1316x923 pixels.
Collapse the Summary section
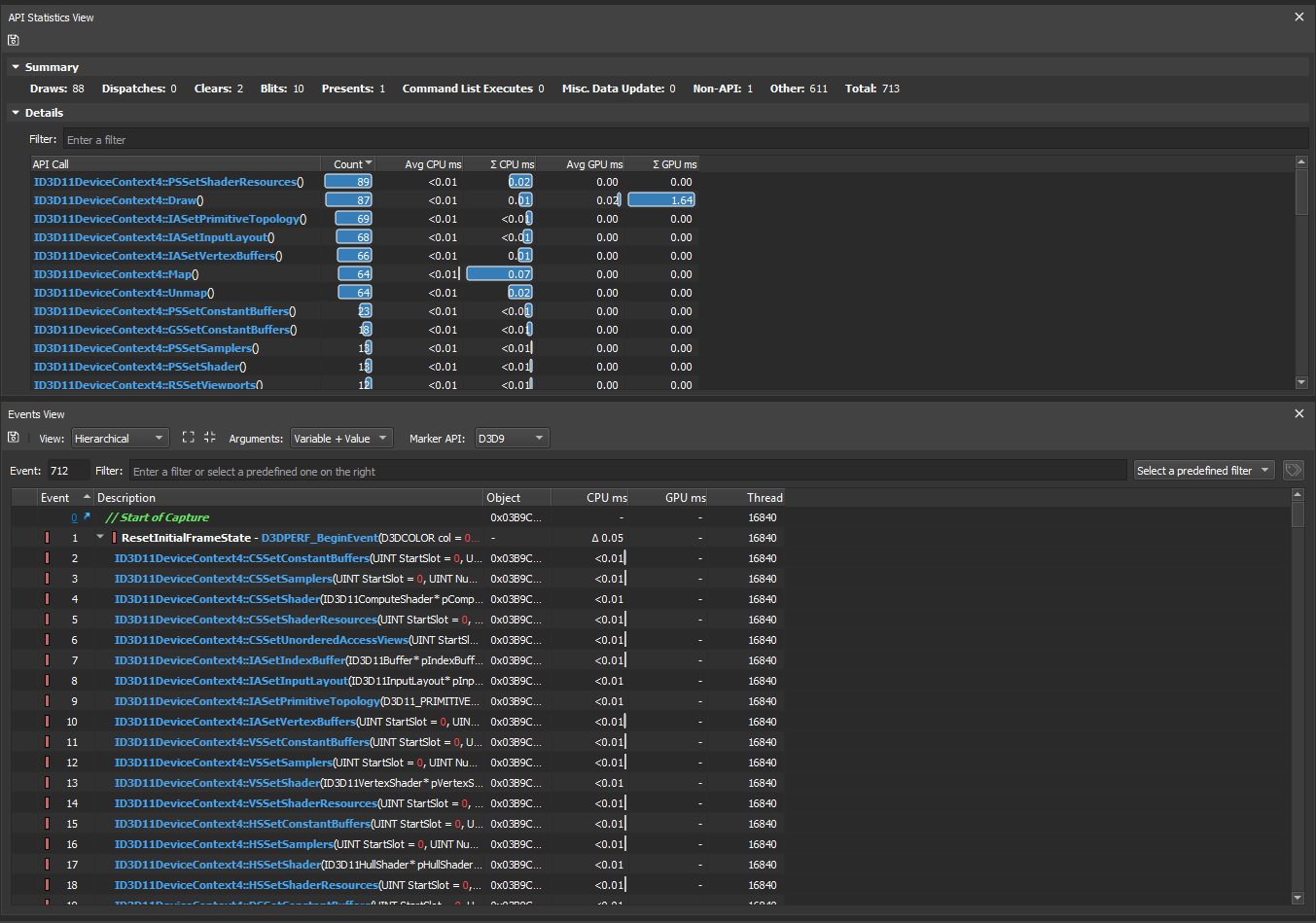(x=15, y=66)
